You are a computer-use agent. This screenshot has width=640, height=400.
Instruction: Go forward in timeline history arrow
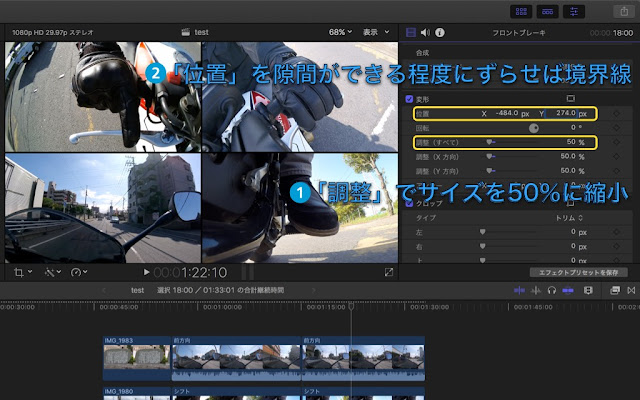(313, 290)
